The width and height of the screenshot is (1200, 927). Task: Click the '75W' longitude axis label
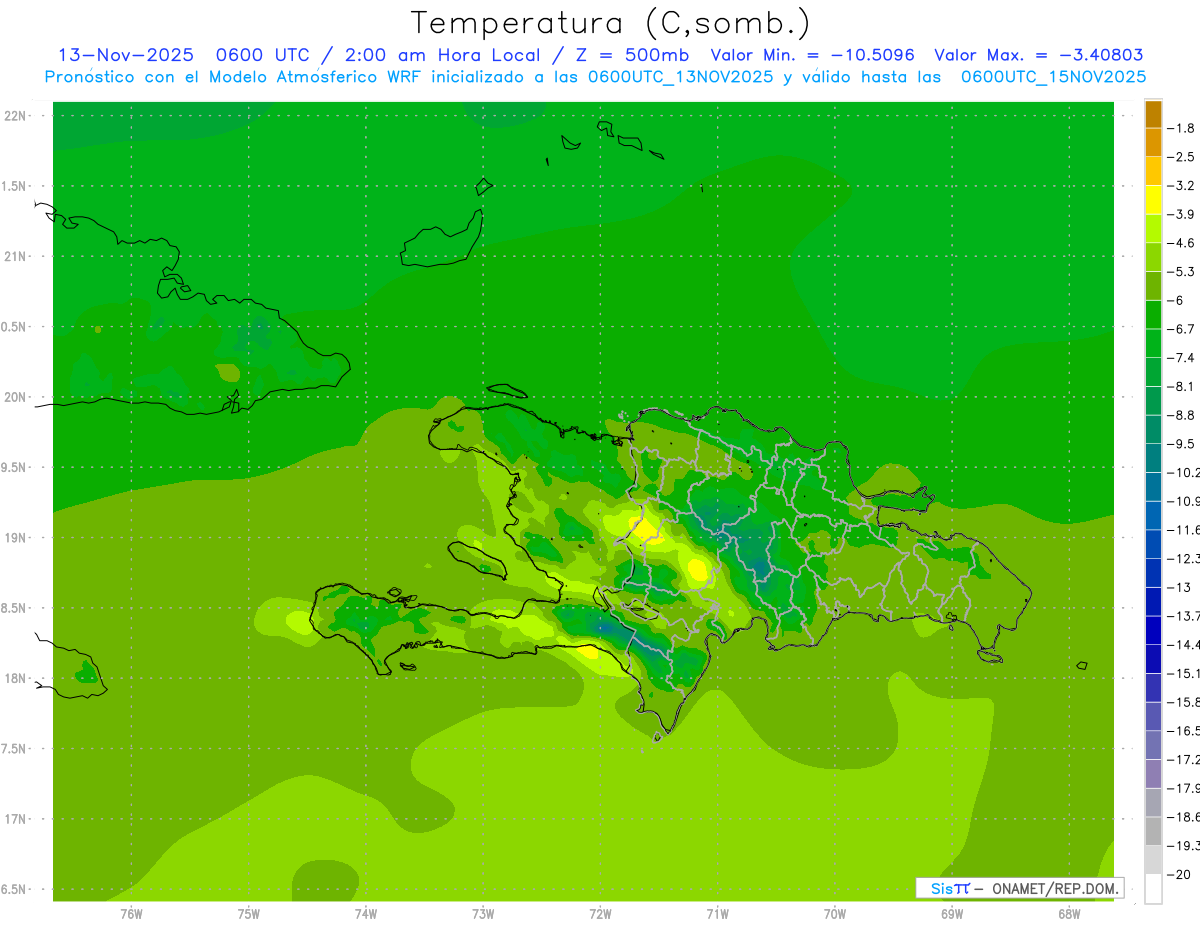tap(248, 914)
